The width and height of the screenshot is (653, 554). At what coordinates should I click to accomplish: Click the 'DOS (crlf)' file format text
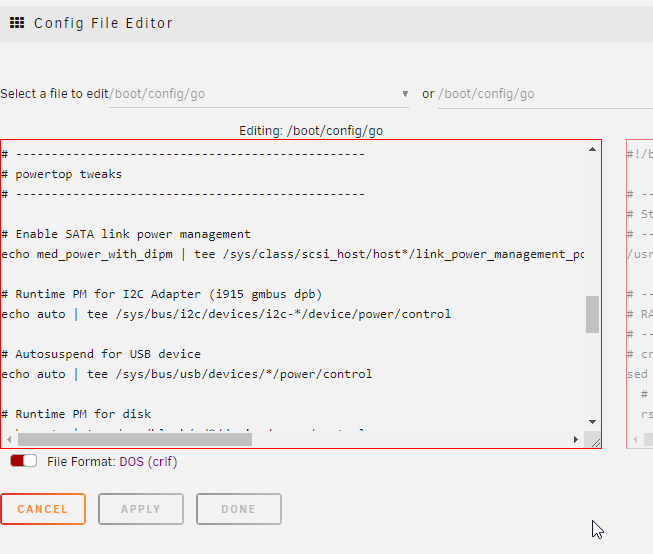(148, 462)
